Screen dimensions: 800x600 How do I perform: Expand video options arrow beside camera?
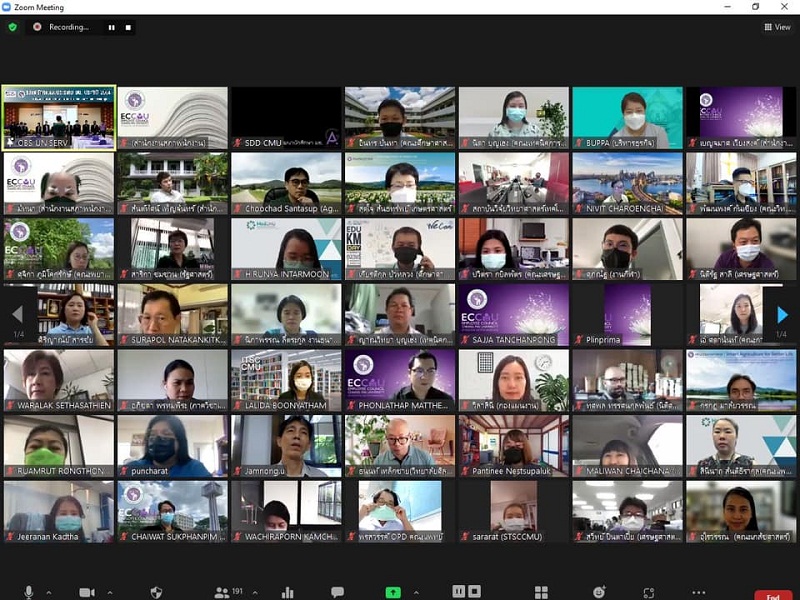click(x=109, y=592)
